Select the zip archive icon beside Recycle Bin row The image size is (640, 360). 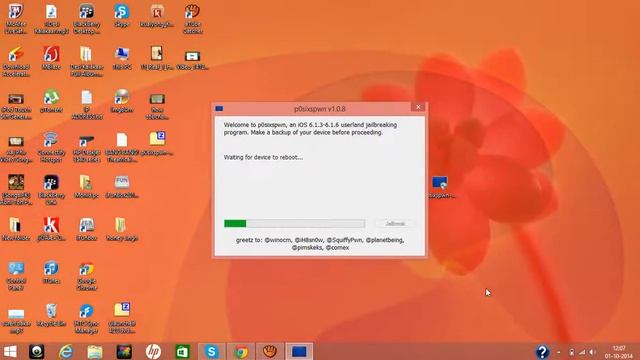point(122,318)
